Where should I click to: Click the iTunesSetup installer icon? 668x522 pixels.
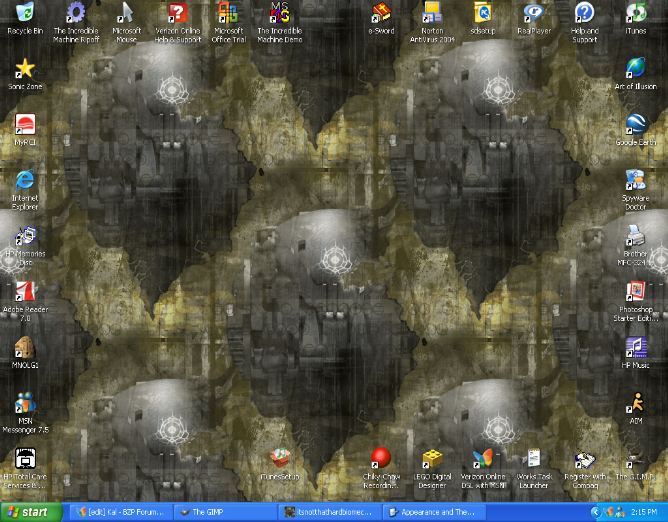(x=279, y=459)
